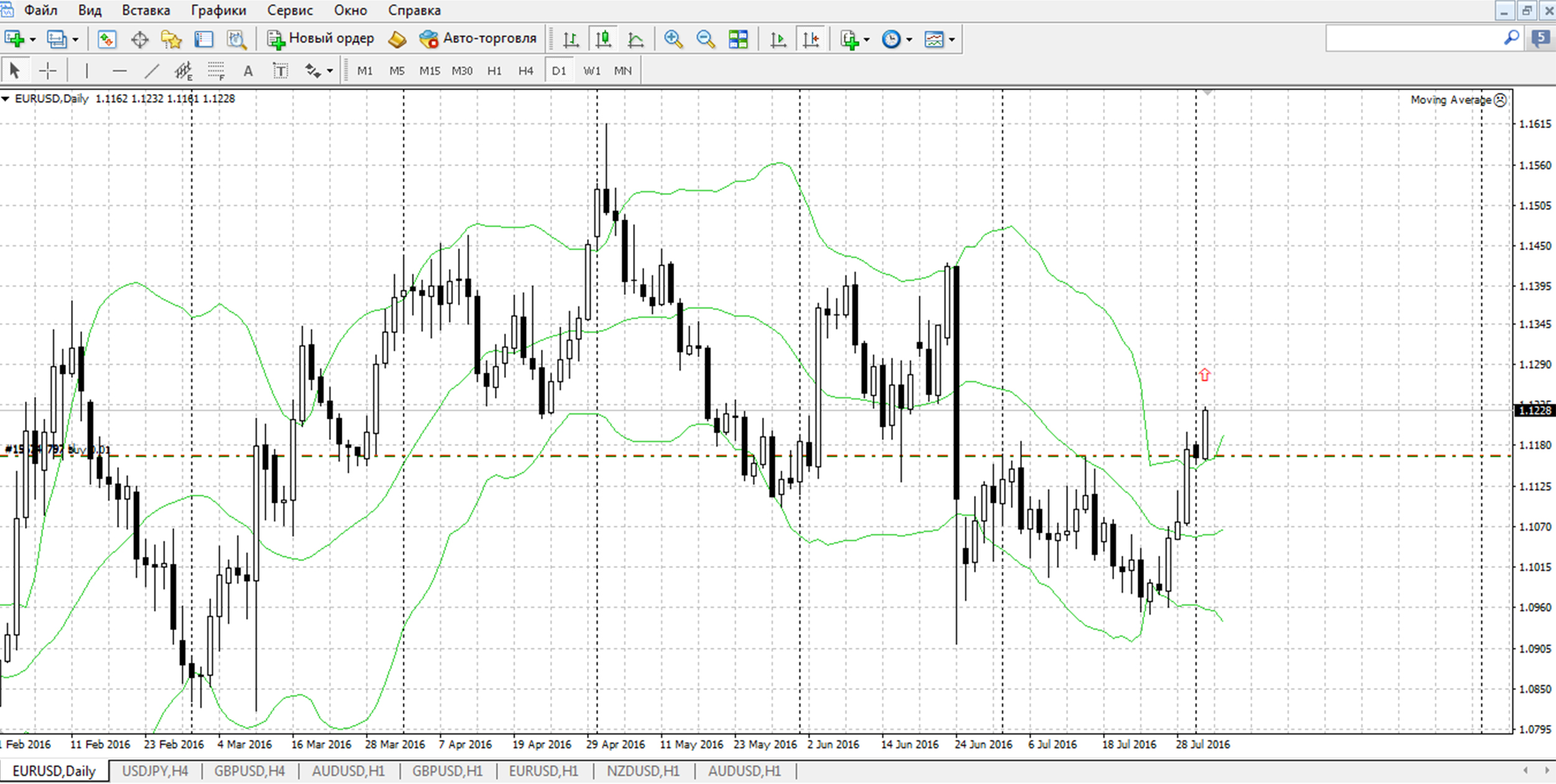Open the Вставка menu
The image size is (1556, 784).
pyautogui.click(x=146, y=11)
